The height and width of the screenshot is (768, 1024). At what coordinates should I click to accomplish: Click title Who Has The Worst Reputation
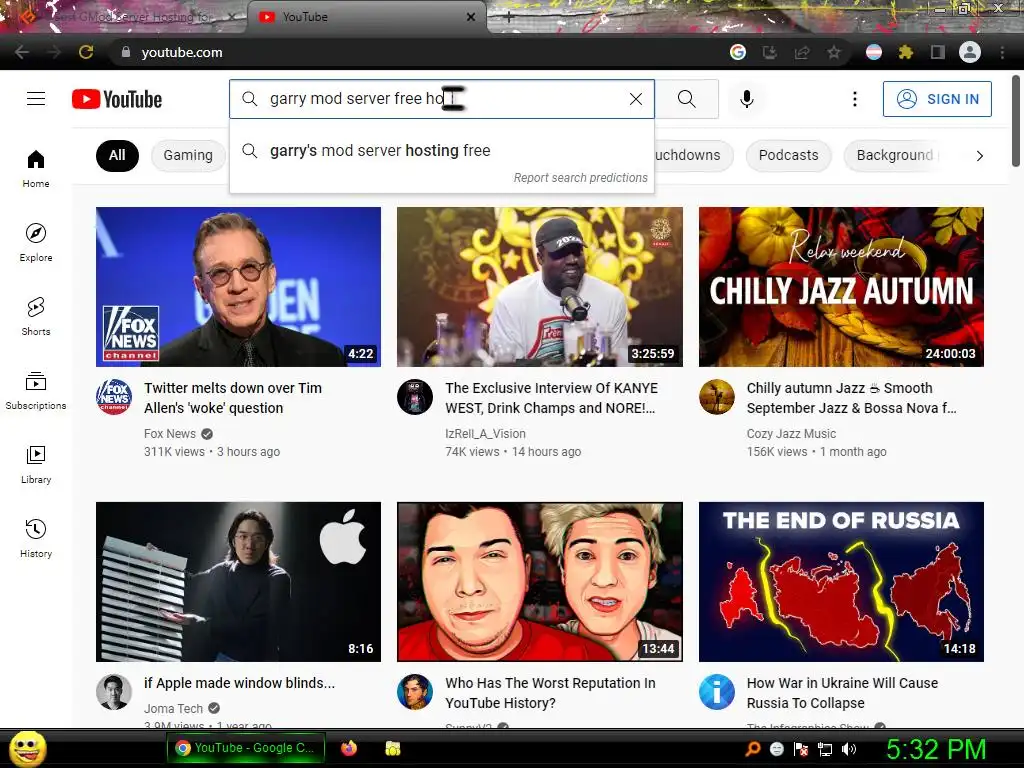550,693
